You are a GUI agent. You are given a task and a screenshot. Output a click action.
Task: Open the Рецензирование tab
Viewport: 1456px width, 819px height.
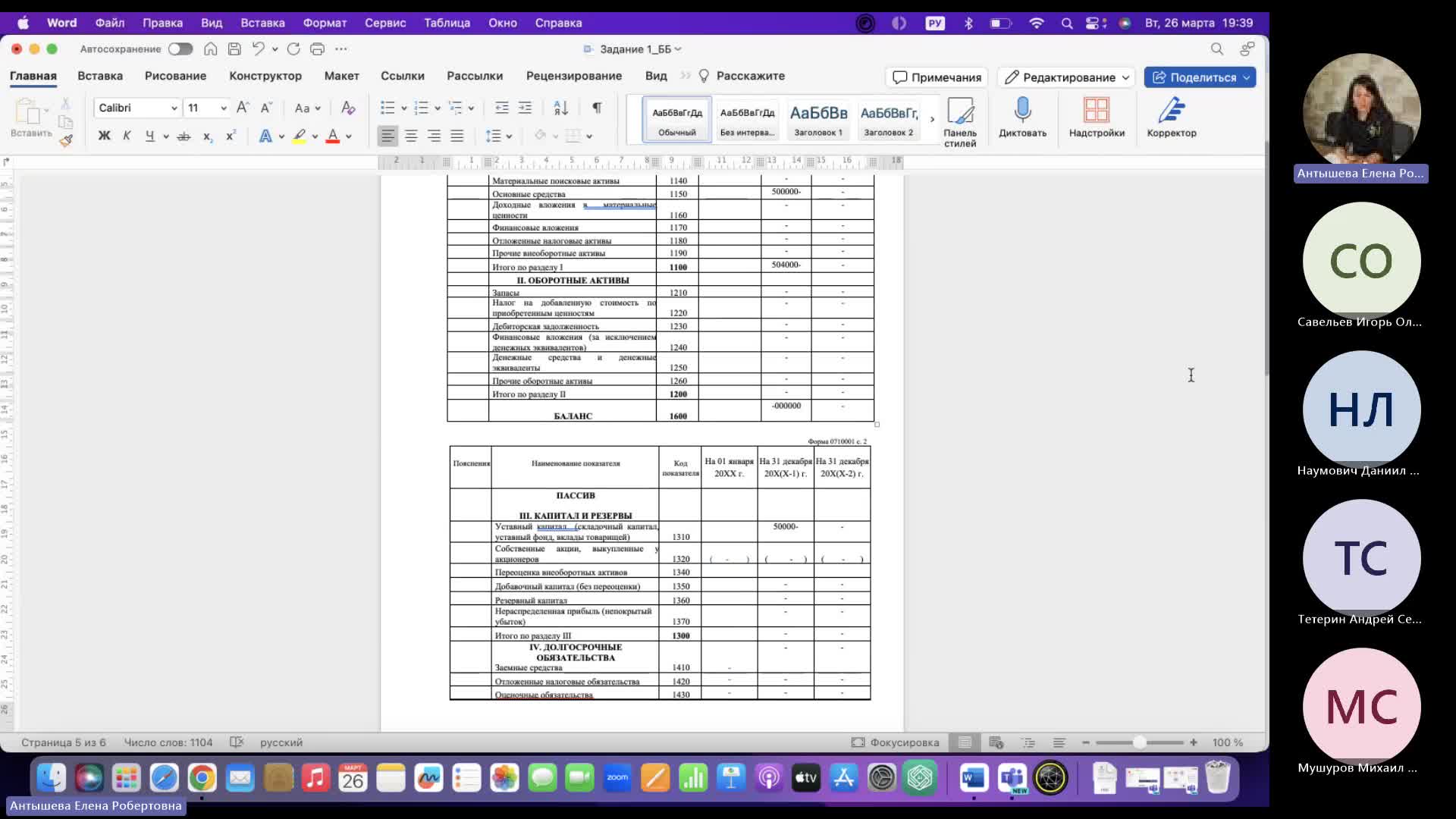click(574, 76)
